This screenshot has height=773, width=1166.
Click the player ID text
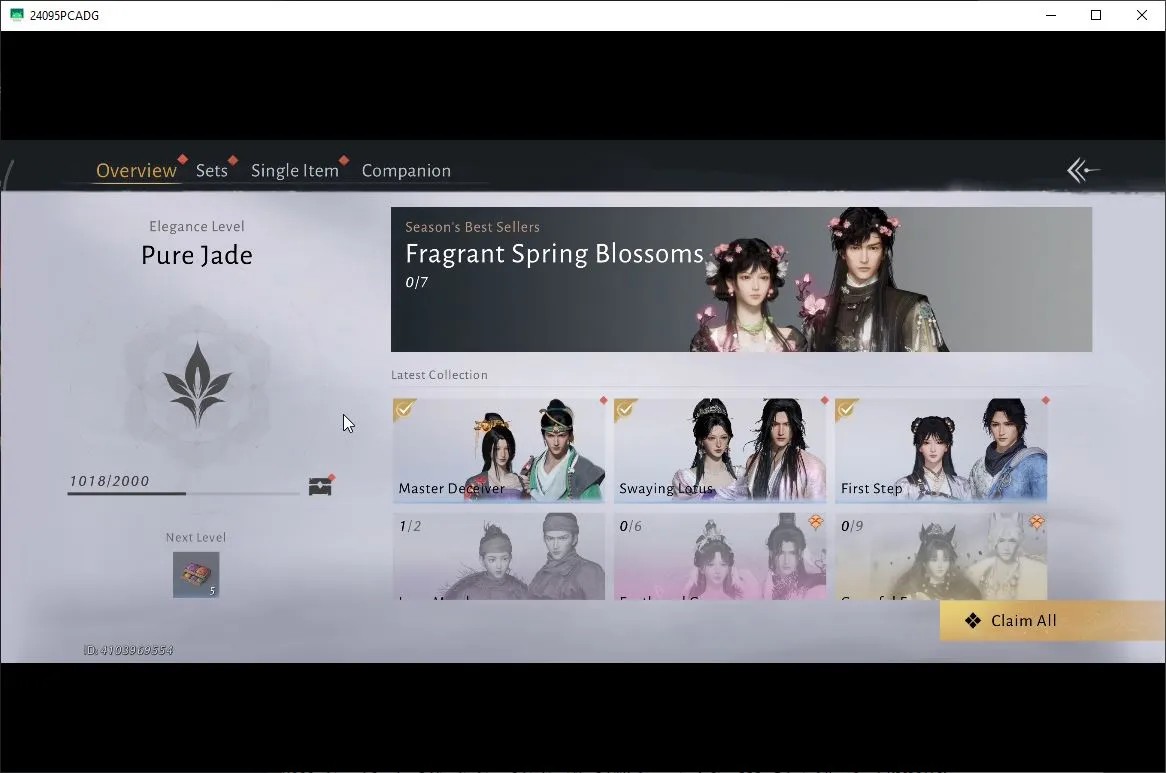point(129,650)
